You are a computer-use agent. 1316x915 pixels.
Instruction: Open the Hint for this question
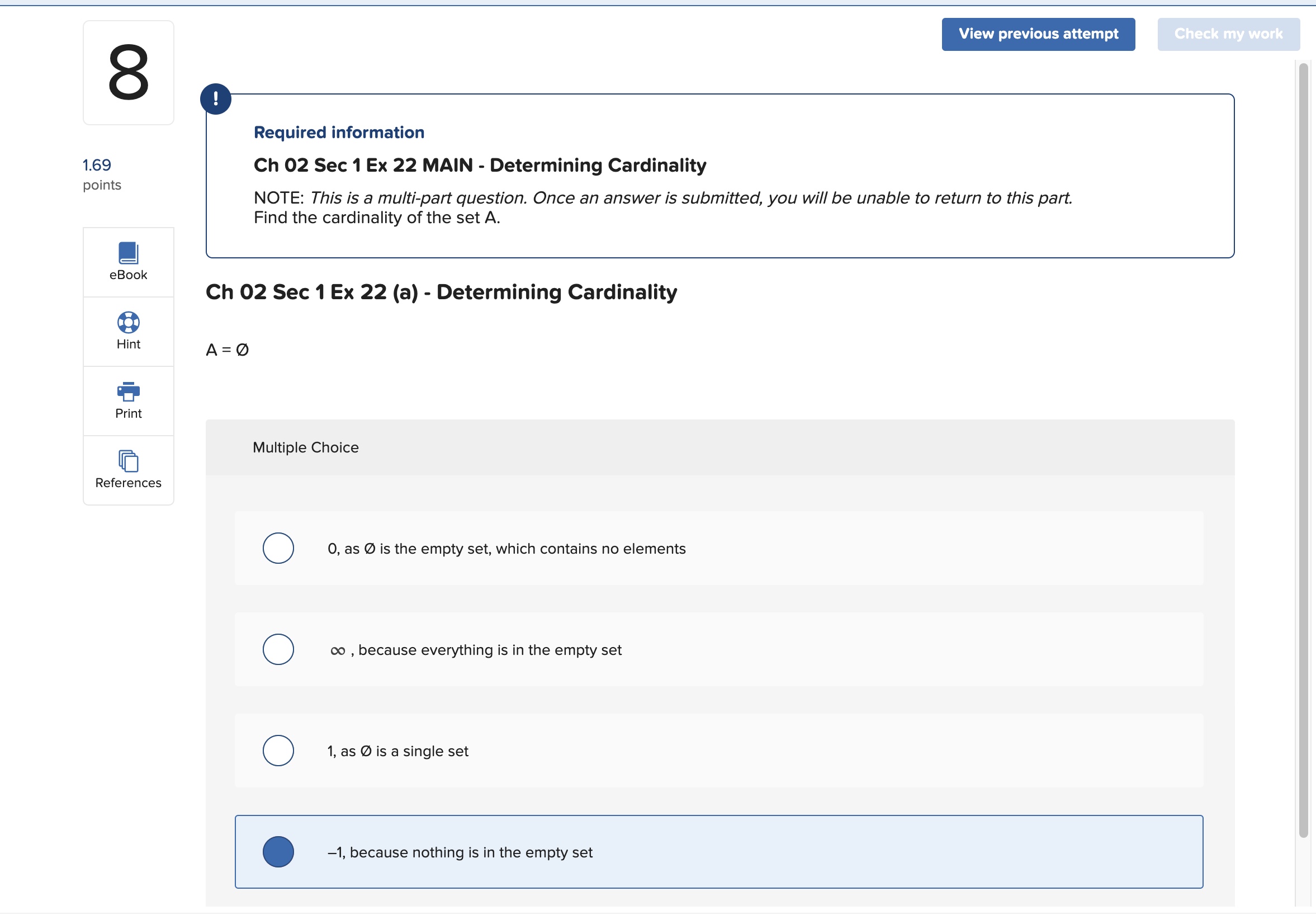tap(127, 331)
